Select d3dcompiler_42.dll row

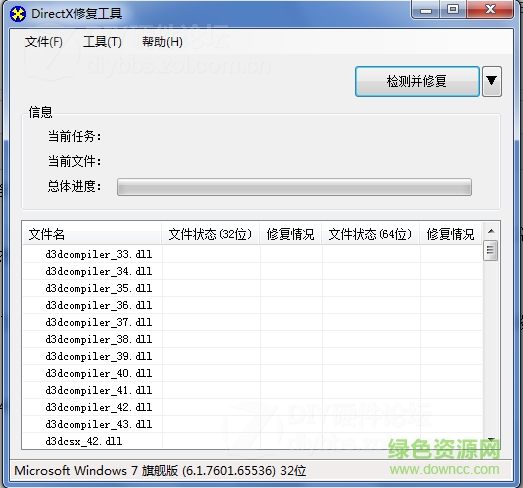[252, 407]
